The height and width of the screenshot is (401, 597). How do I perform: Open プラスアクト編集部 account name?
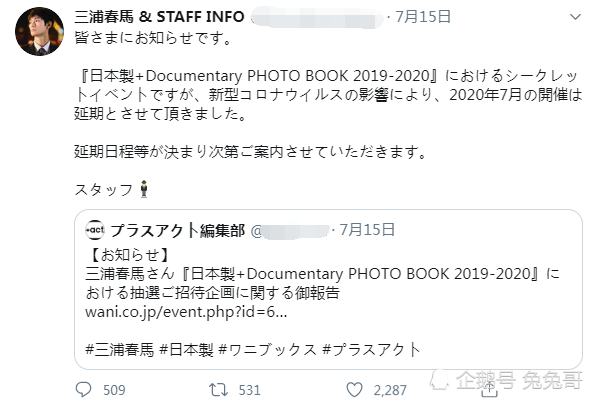177,230
